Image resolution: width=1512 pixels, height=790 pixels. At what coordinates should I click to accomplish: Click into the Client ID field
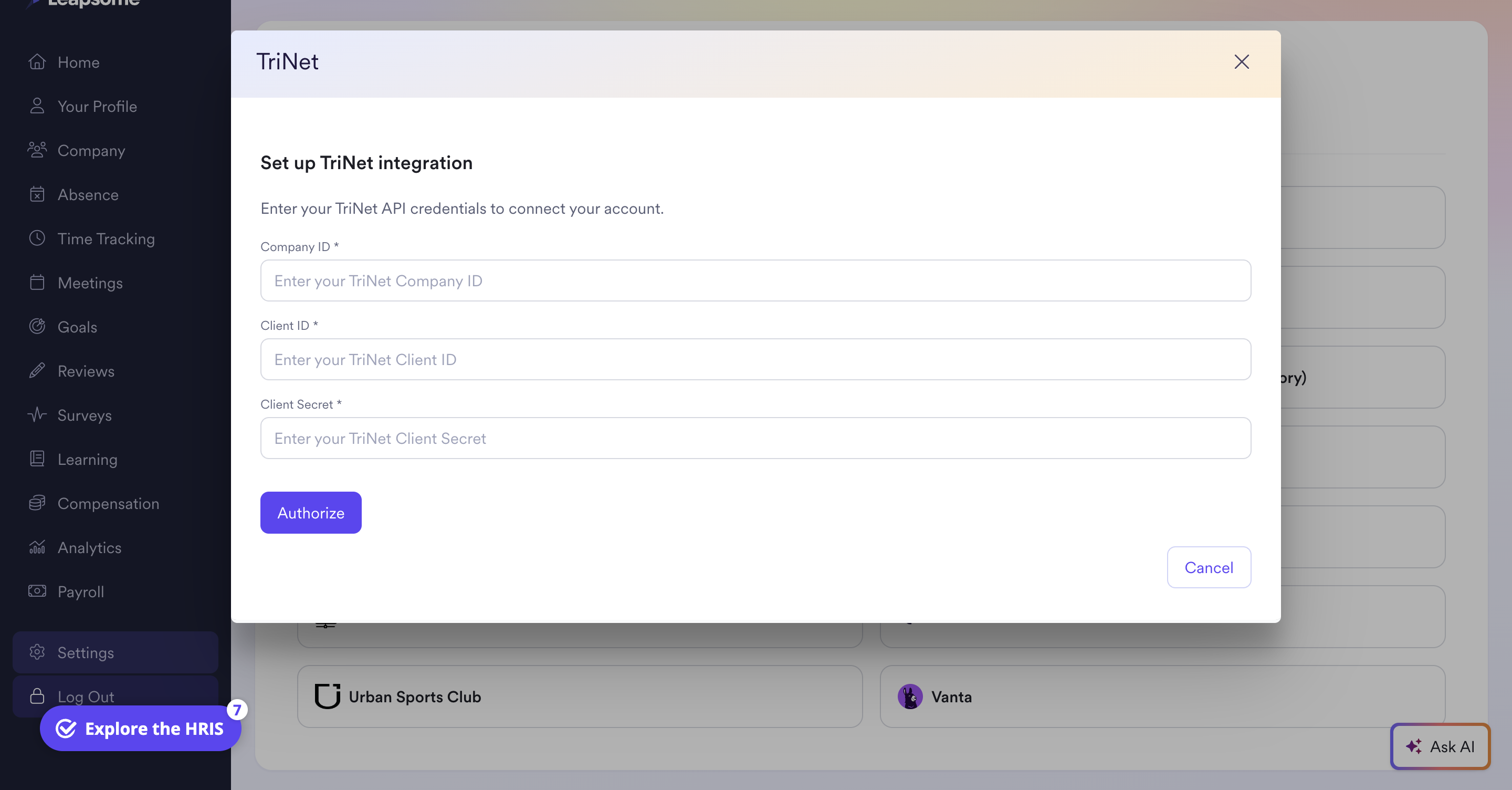click(x=755, y=359)
